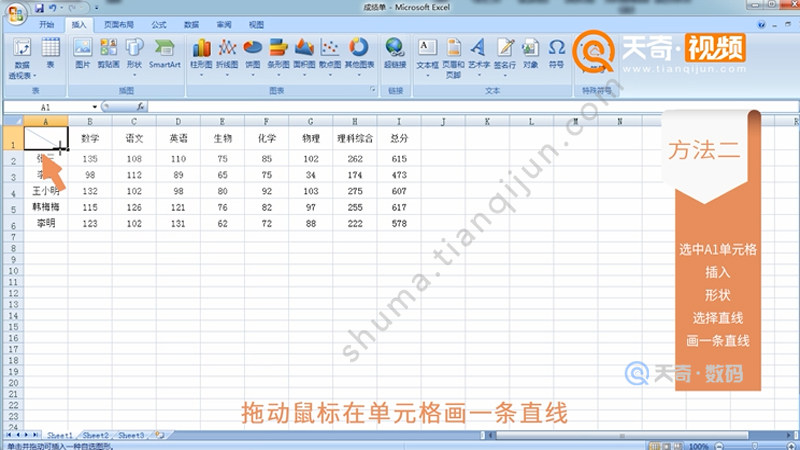Insert a bar chart (条形图)
The image size is (800, 450).
click(x=279, y=57)
